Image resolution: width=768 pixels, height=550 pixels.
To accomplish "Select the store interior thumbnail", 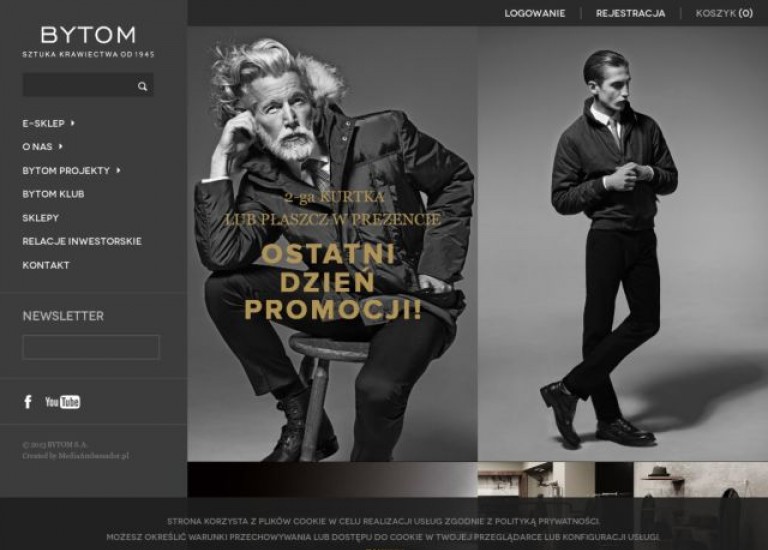I will point(555,479).
